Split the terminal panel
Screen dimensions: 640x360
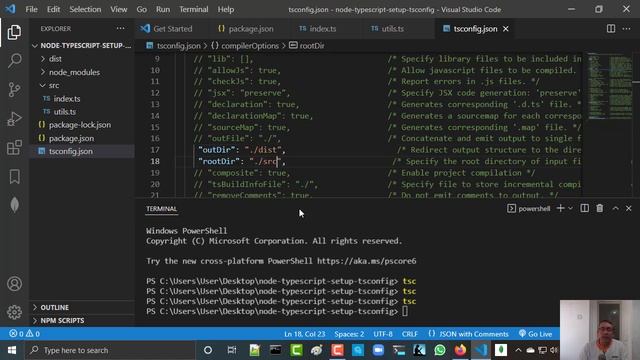584,208
